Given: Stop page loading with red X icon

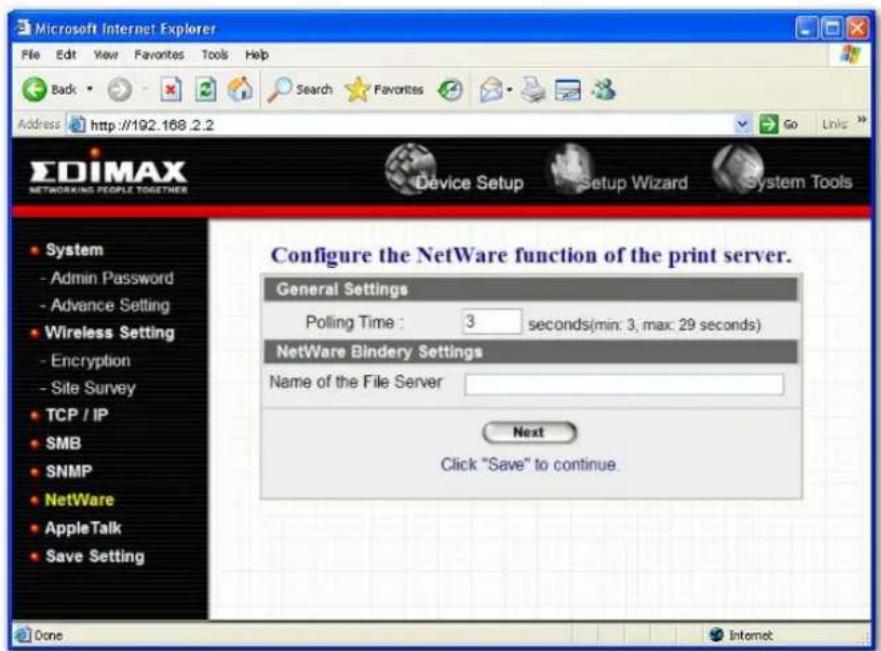Looking at the screenshot, I should (171, 90).
